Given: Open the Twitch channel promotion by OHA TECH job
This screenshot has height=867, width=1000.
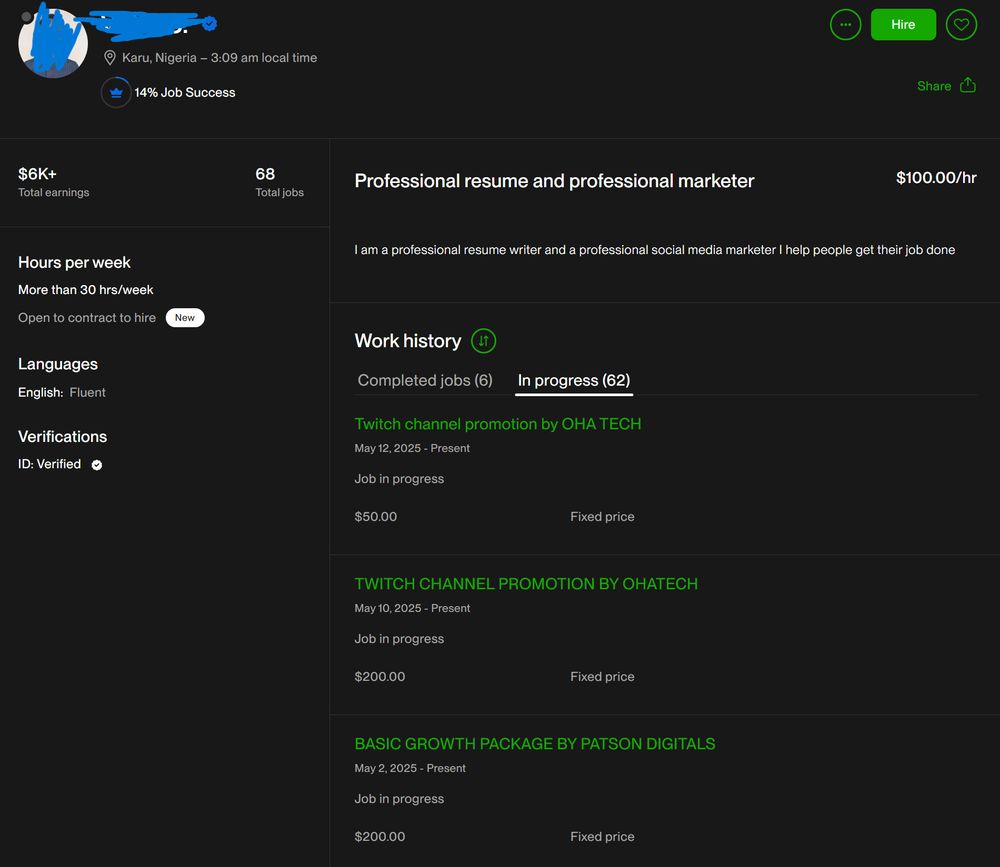Looking at the screenshot, I should click(498, 424).
